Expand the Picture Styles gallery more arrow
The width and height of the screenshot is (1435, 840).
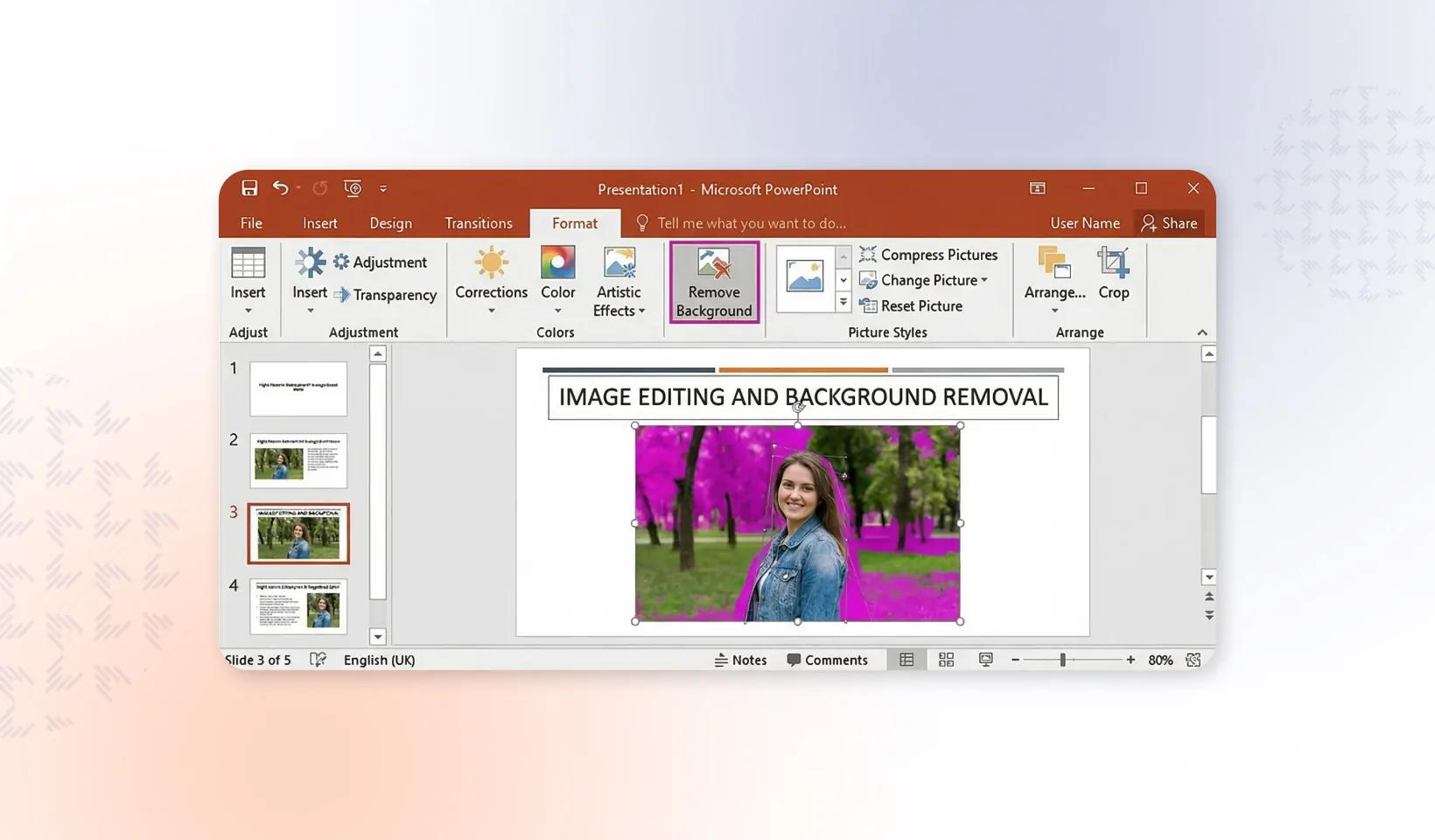[843, 303]
